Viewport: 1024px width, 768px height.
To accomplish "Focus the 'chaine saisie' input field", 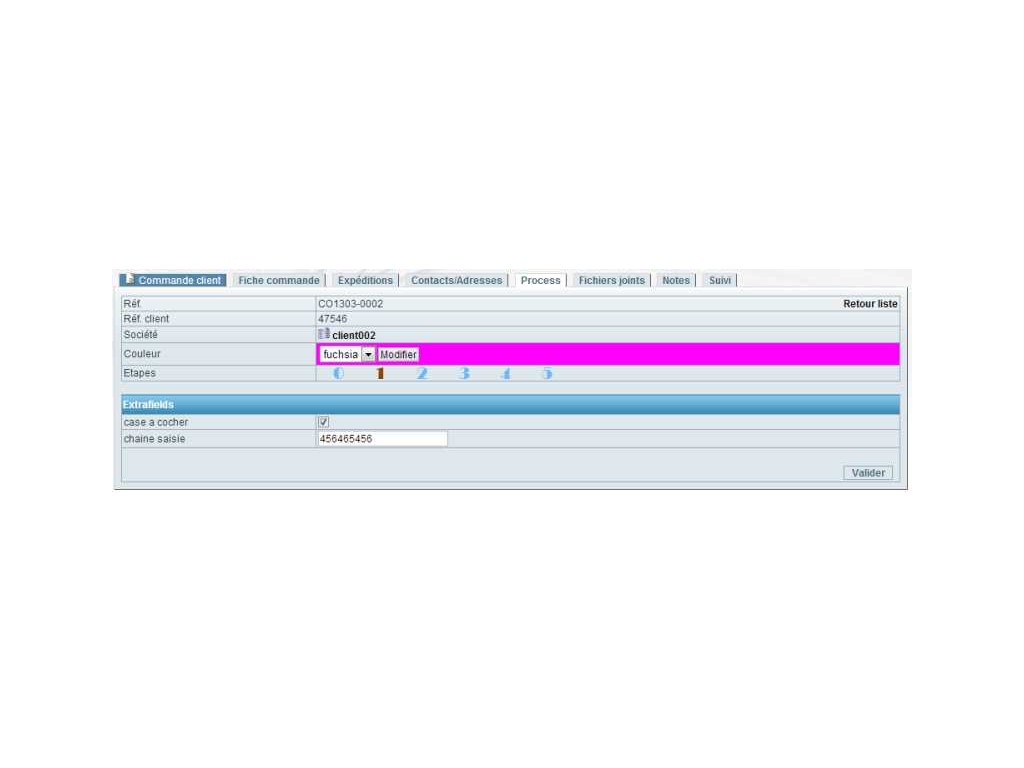I will point(383,439).
